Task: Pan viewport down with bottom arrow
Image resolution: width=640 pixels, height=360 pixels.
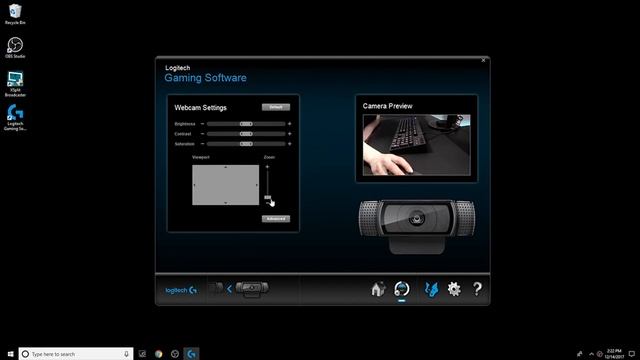Action: point(226,203)
